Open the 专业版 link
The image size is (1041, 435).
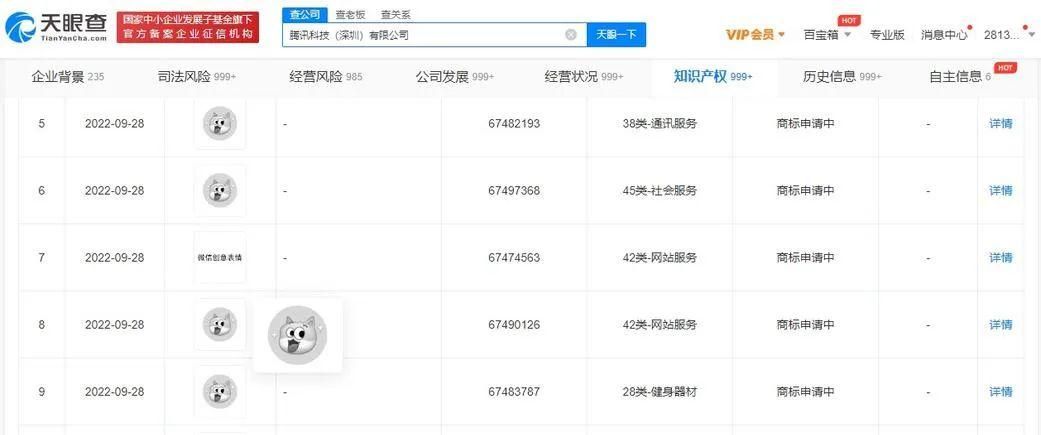[887, 35]
